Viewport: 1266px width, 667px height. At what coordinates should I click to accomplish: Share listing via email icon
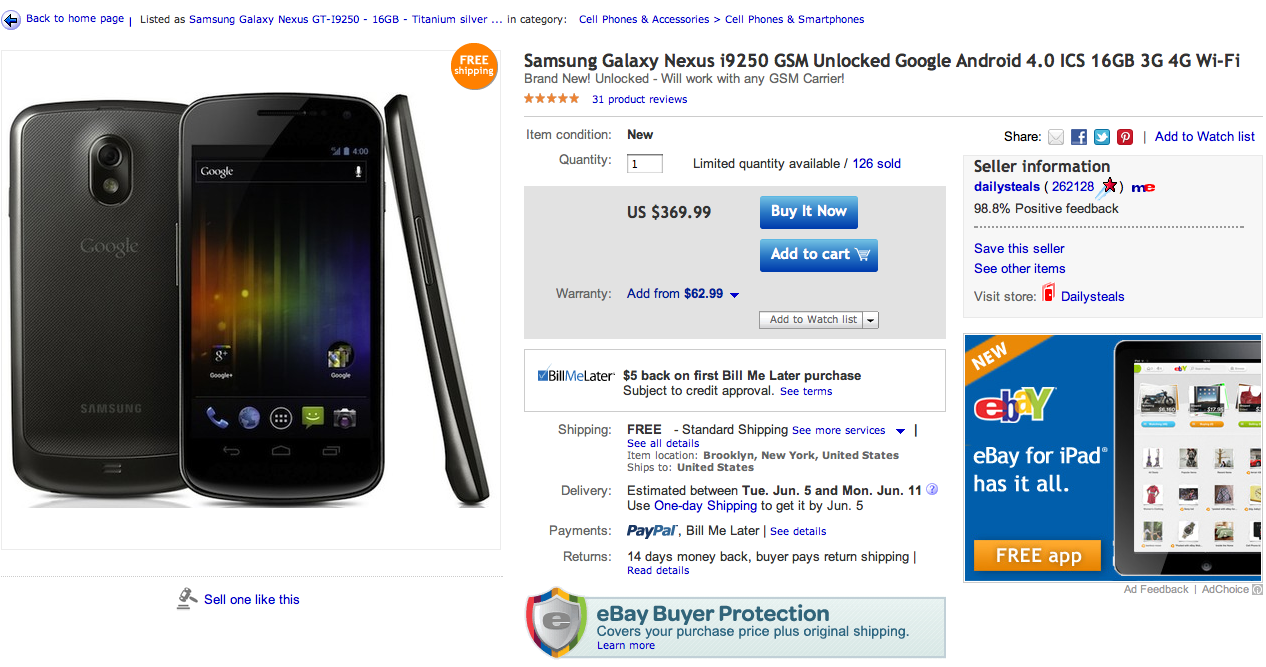[1056, 137]
